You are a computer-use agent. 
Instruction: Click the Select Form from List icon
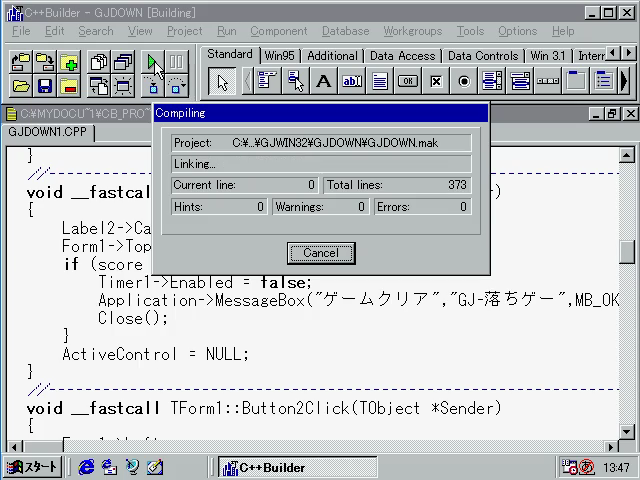coord(123,62)
